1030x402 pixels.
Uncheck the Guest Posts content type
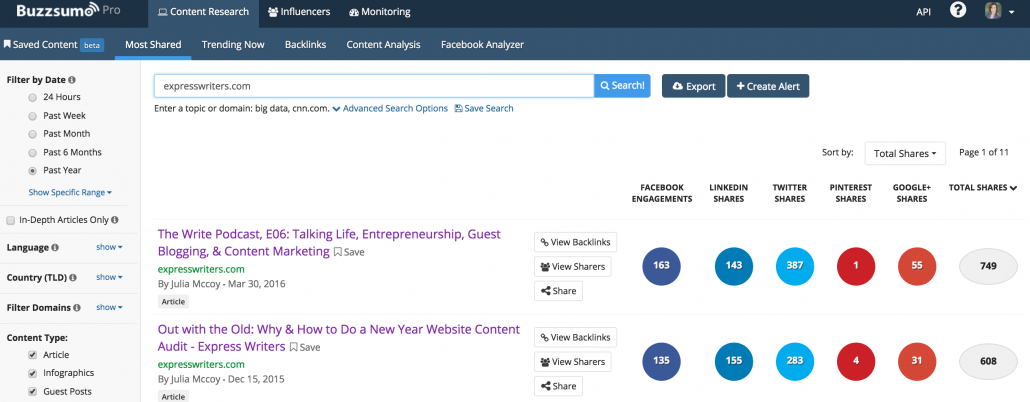click(33, 391)
